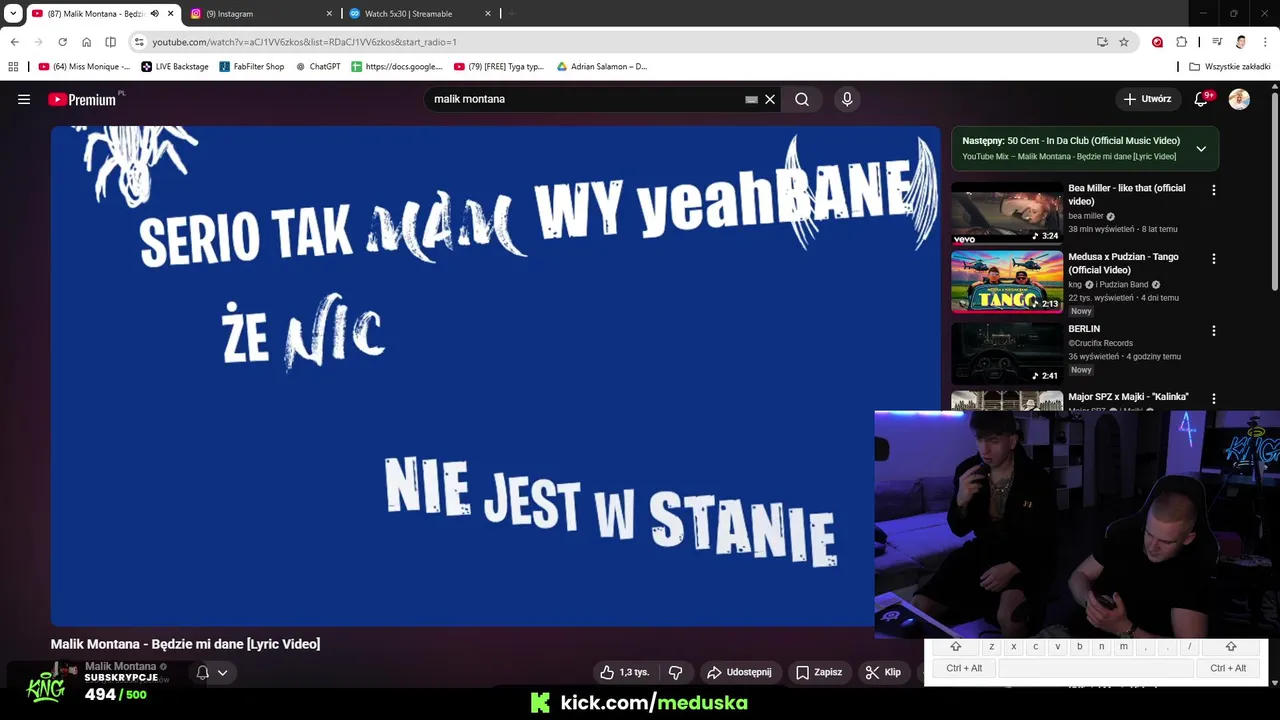Reload the page in the browser

pos(62,42)
